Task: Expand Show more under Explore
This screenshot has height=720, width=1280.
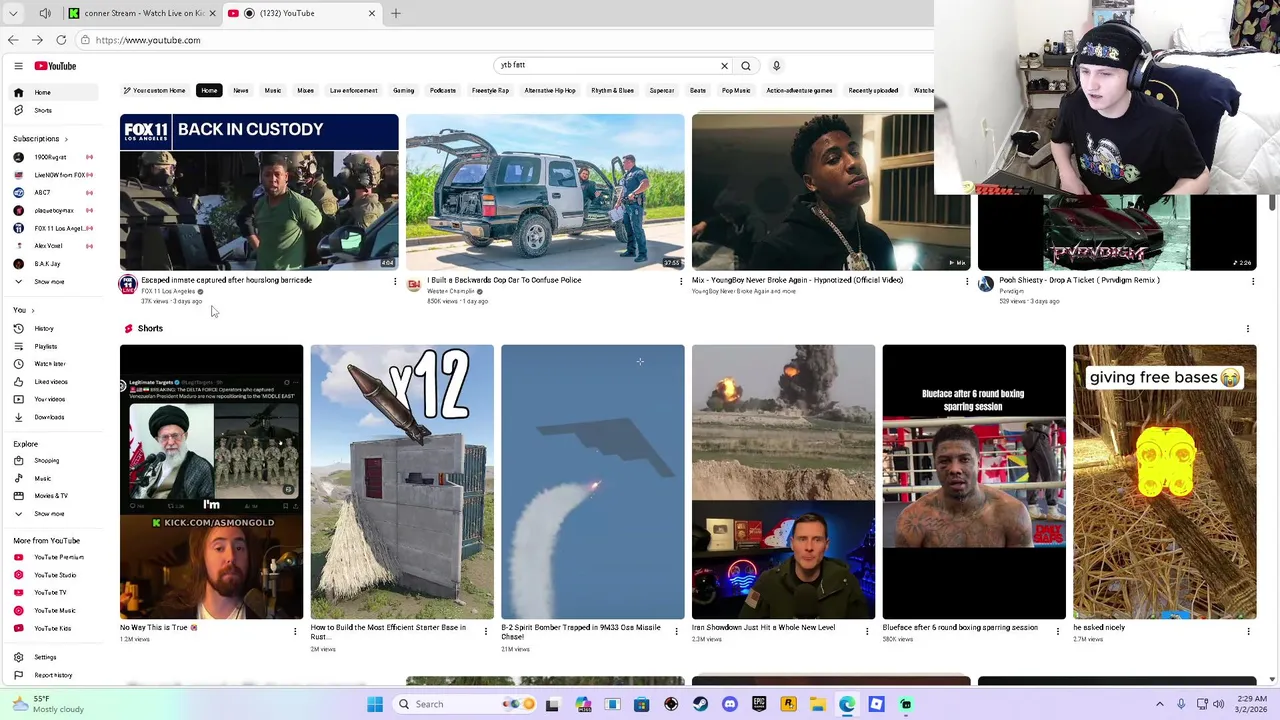Action: (x=55, y=514)
